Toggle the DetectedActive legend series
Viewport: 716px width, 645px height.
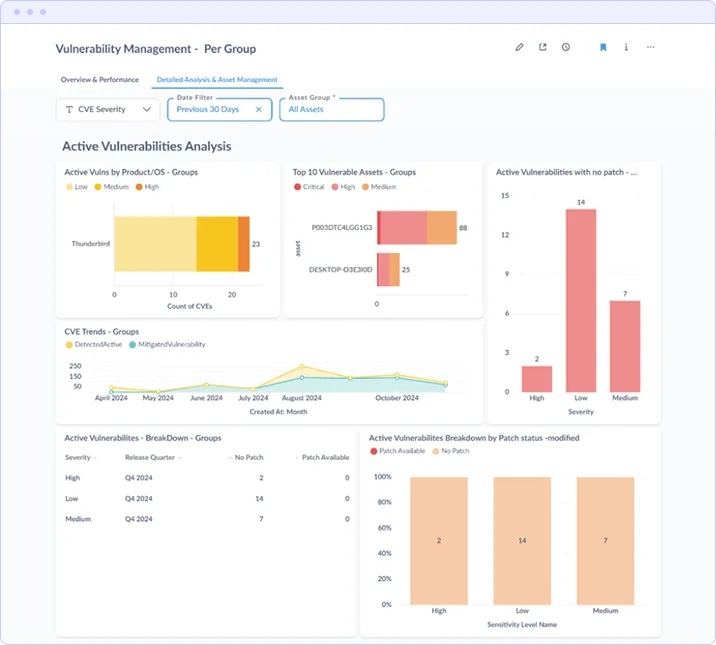(x=94, y=345)
